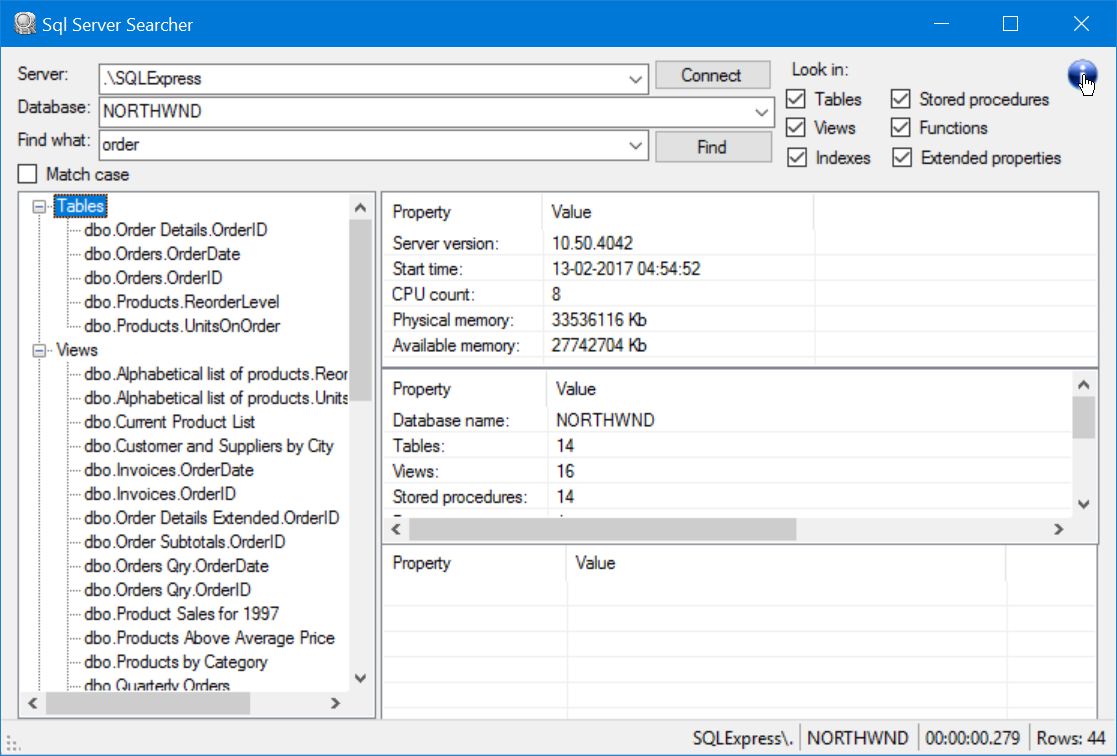Select dbo.Products.UnitsOnOrder
1117x756 pixels.
point(182,326)
